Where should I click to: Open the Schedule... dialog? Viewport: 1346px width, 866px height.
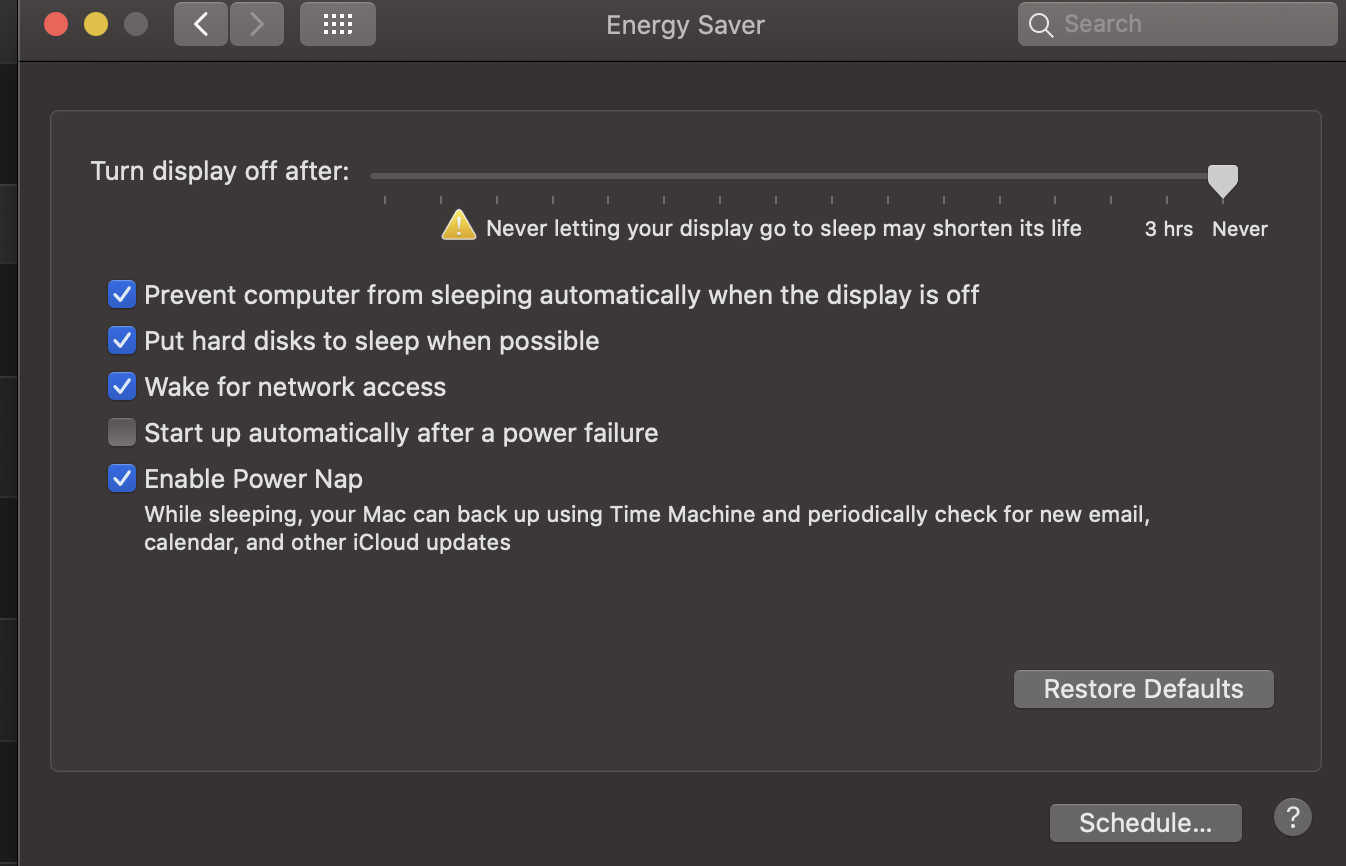1146,823
